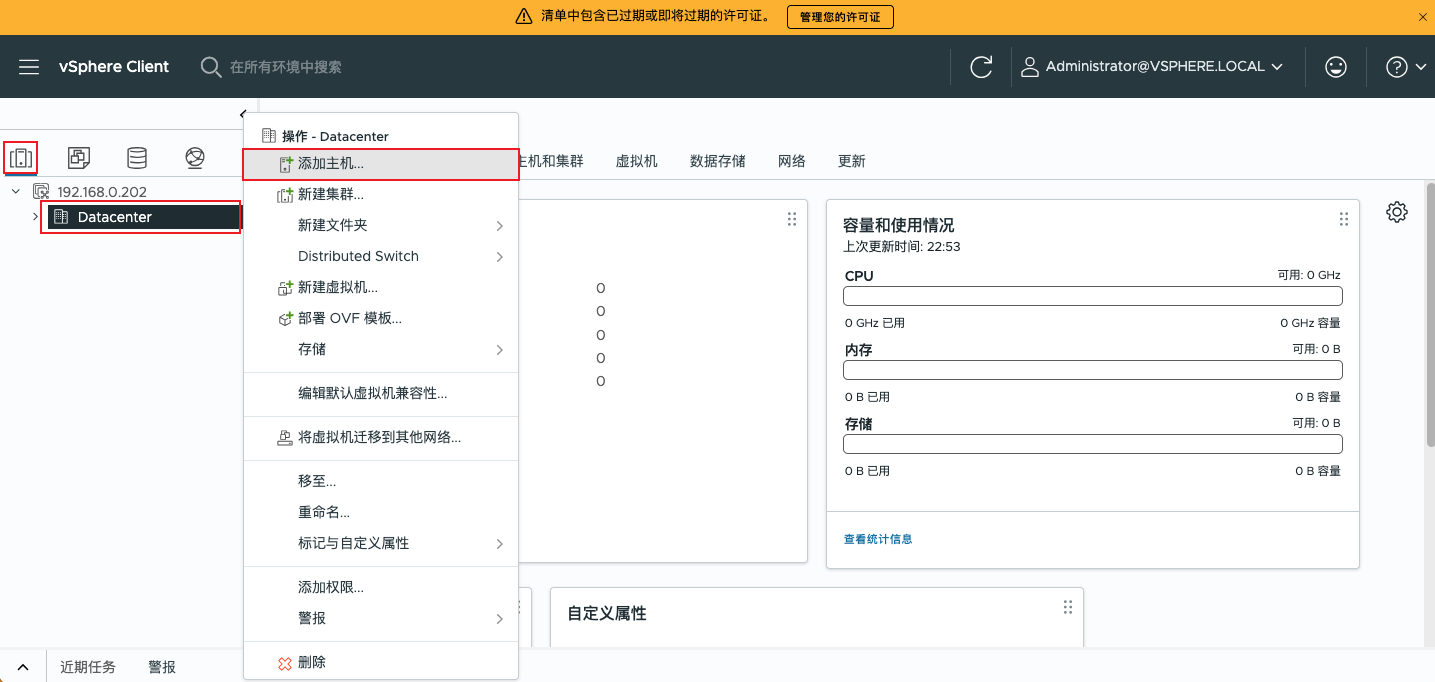Click the 新建集群 icon in context menu

pos(285,195)
